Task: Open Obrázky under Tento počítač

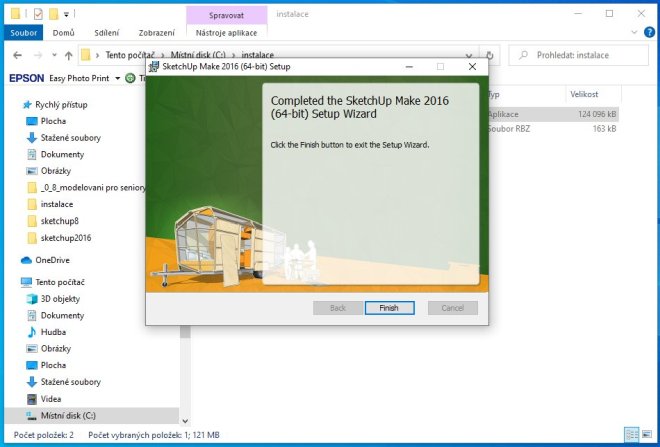Action: 55,349
